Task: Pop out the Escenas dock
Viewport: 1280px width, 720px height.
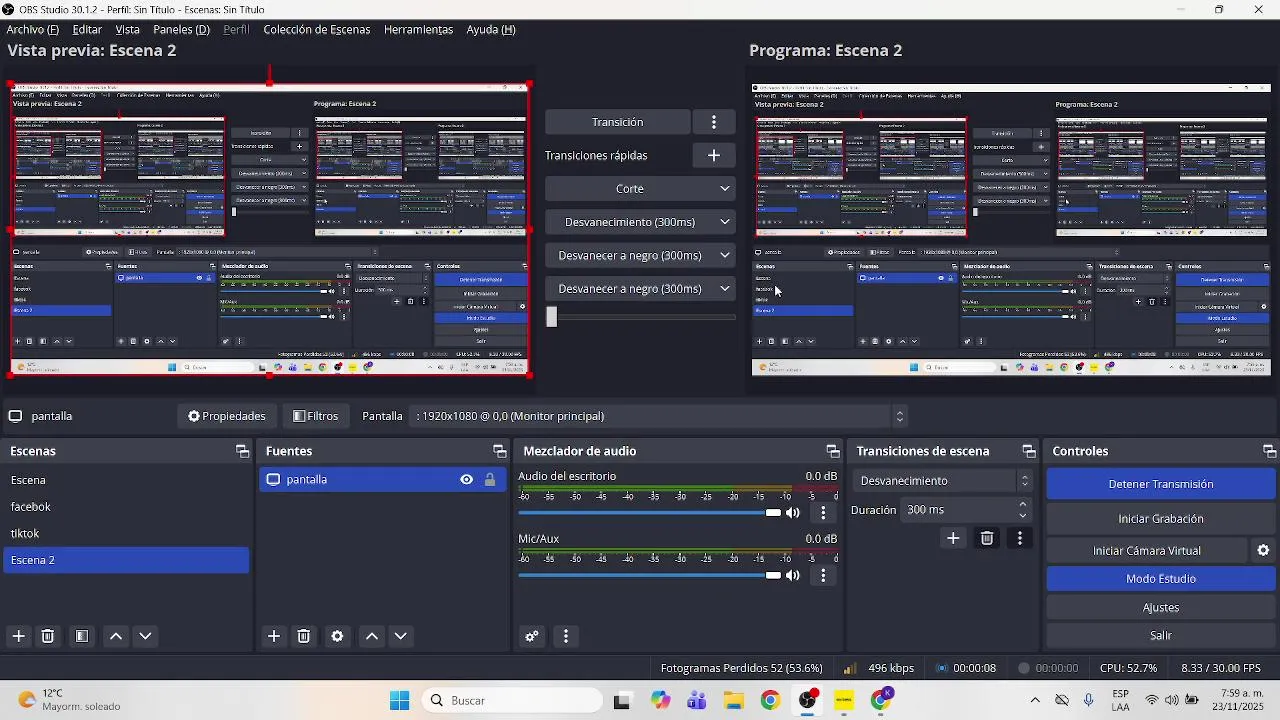Action: [242, 451]
